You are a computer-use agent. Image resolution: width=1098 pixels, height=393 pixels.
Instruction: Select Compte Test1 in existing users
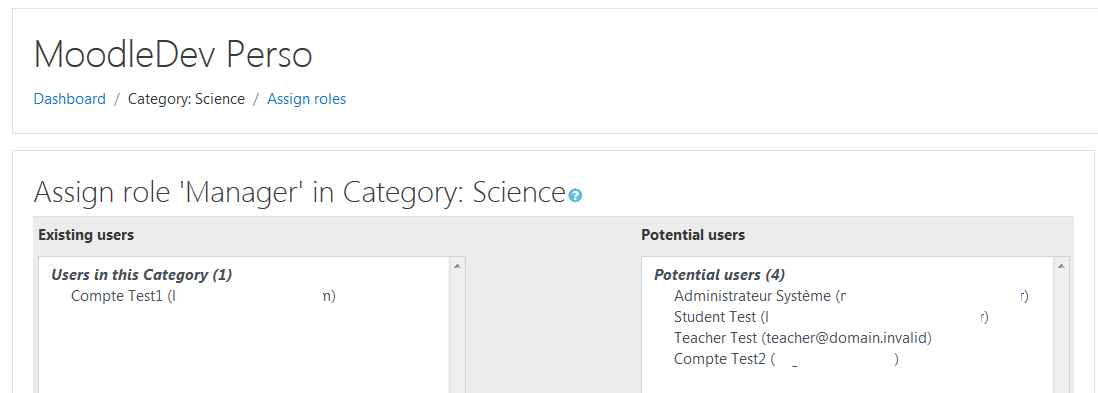[204, 296]
